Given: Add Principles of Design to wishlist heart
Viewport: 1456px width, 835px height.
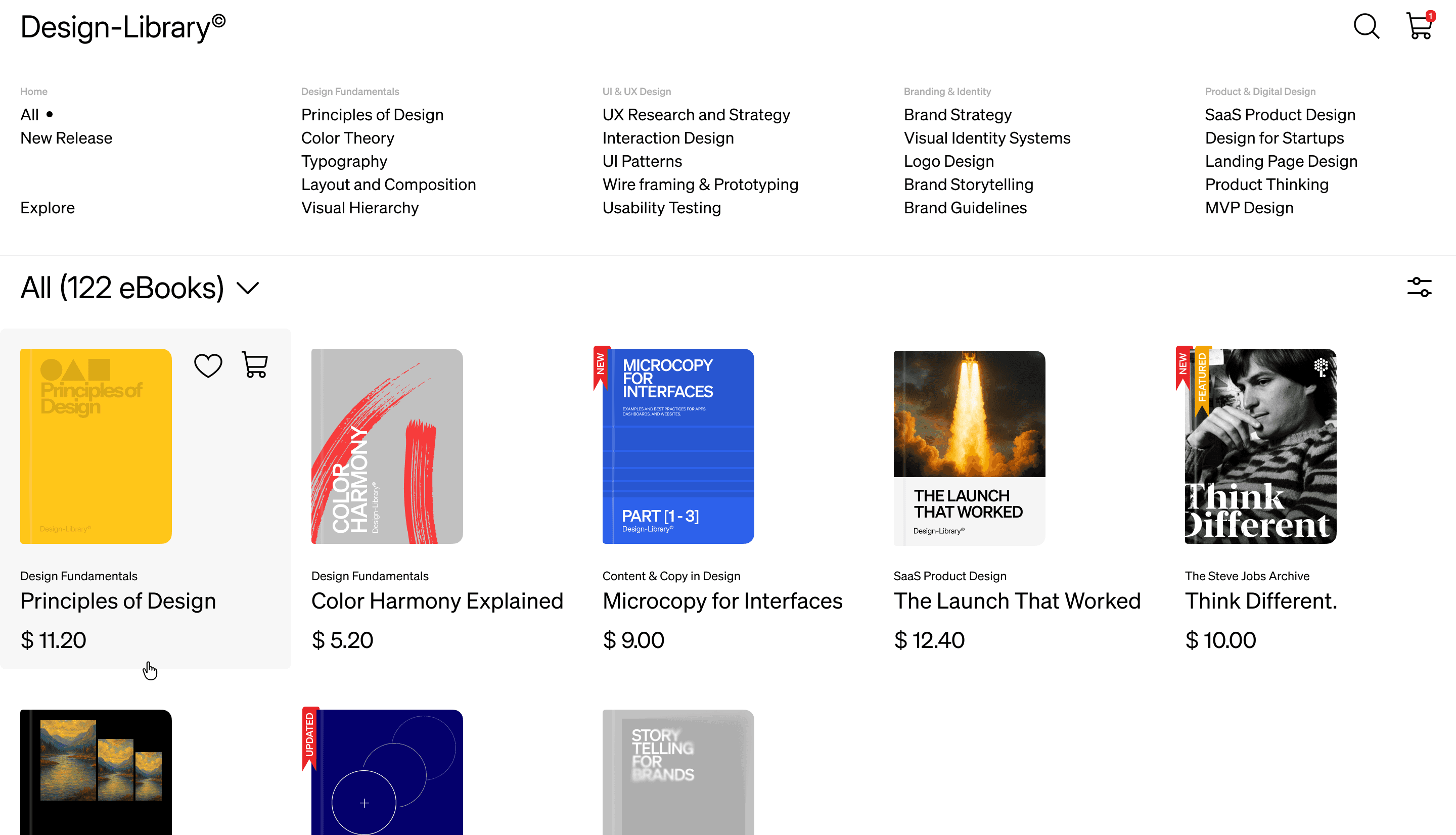Looking at the screenshot, I should click(208, 365).
